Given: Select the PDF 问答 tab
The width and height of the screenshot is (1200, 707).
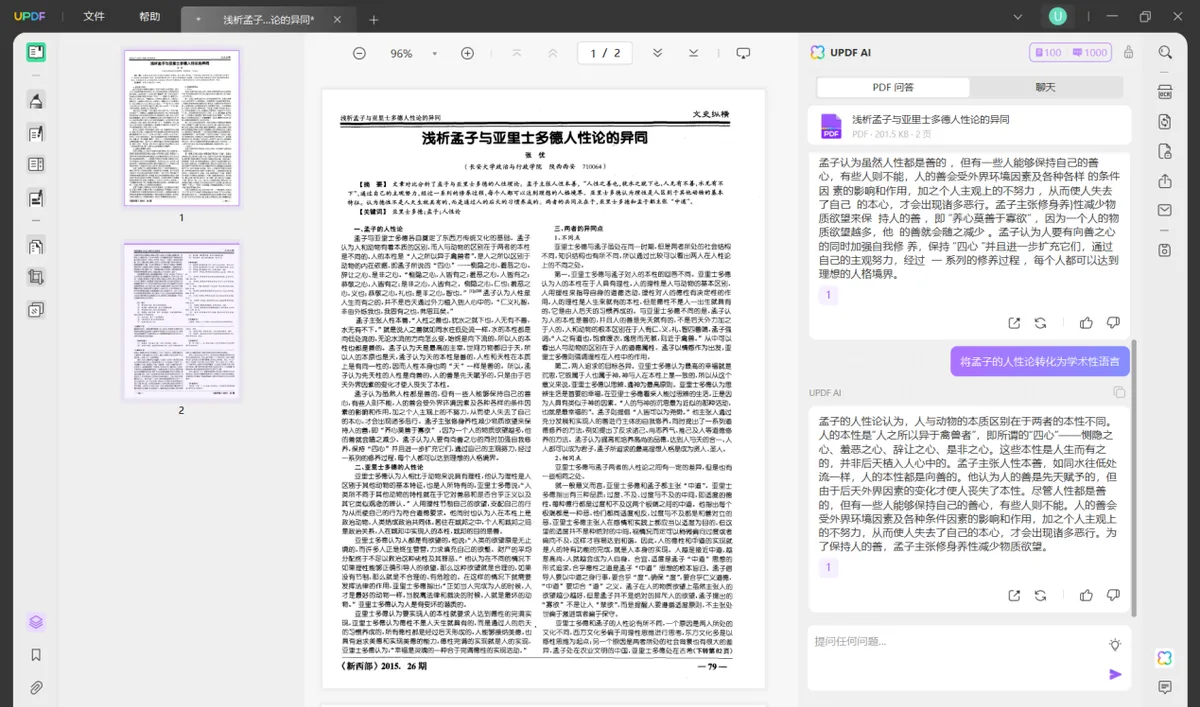Looking at the screenshot, I should click(893, 87).
